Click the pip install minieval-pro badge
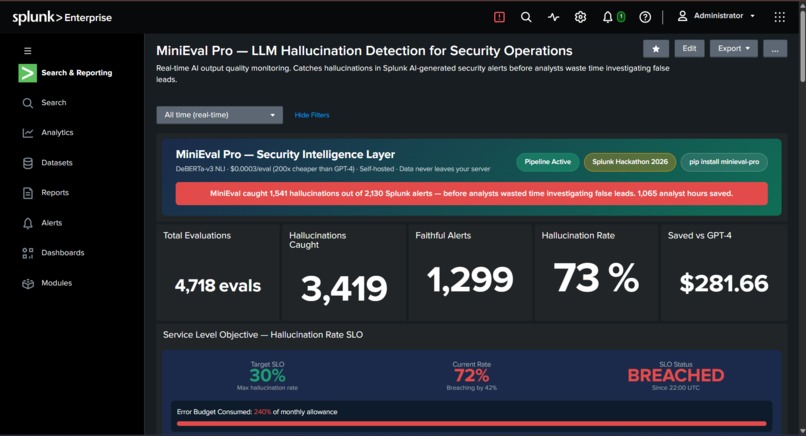806x436 pixels. pyautogui.click(x=724, y=162)
